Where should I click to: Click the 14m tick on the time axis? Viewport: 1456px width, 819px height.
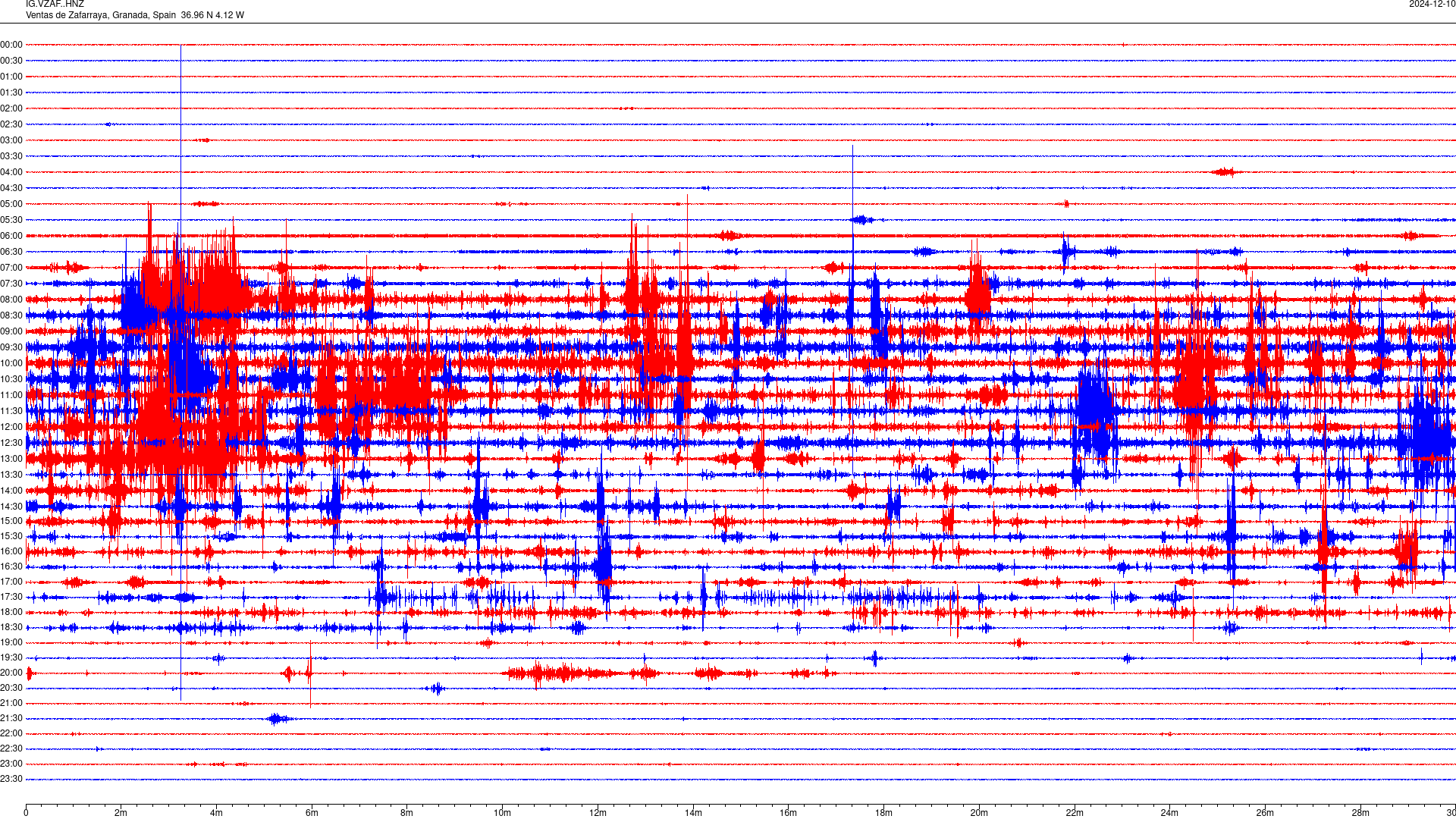[693, 813]
